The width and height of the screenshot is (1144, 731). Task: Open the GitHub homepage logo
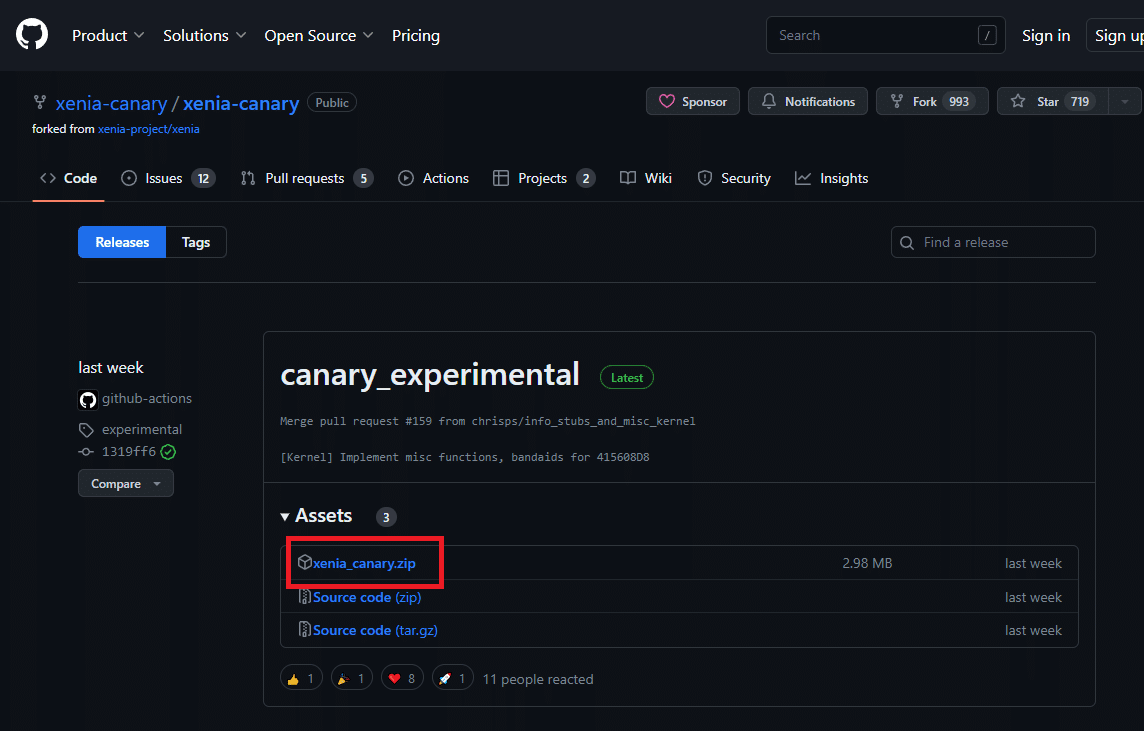coord(32,35)
